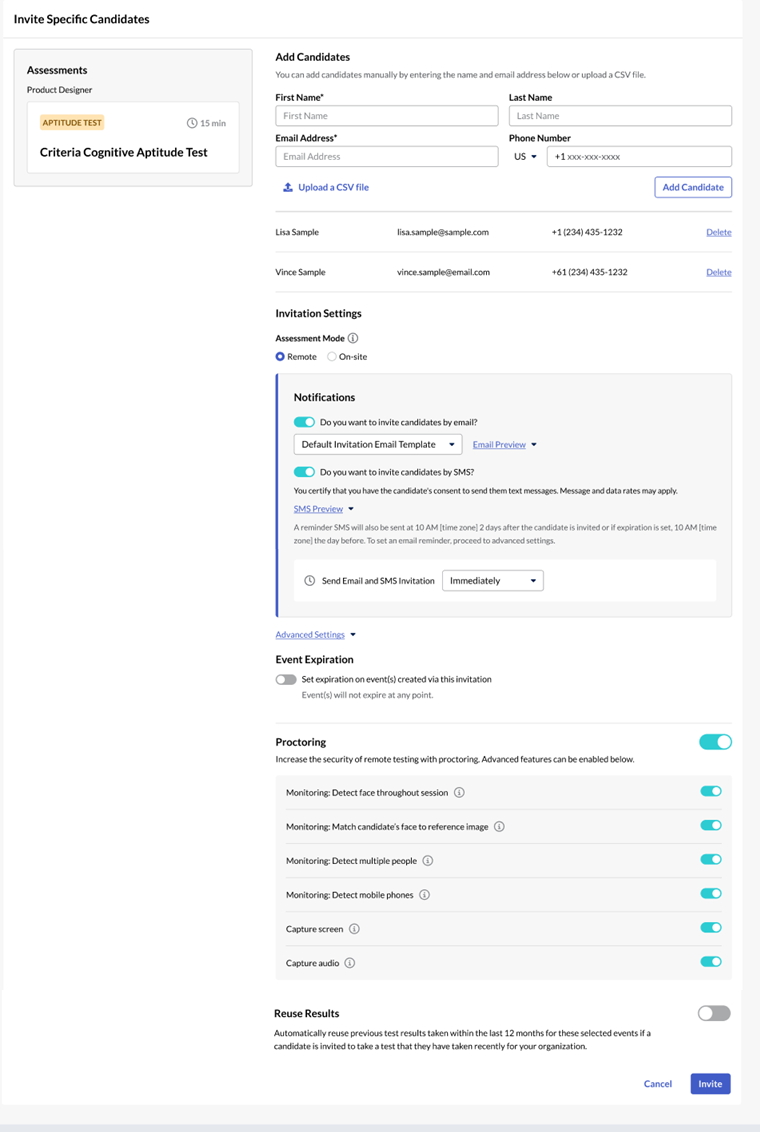This screenshot has width=760, height=1132.
Task: Click phone number +61 (234) 435-1232
Action: pyautogui.click(x=590, y=272)
